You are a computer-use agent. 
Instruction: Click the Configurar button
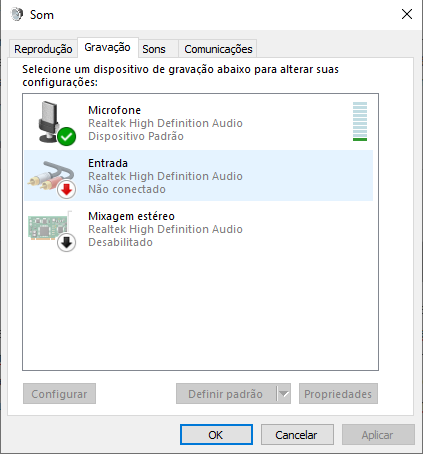(59, 394)
